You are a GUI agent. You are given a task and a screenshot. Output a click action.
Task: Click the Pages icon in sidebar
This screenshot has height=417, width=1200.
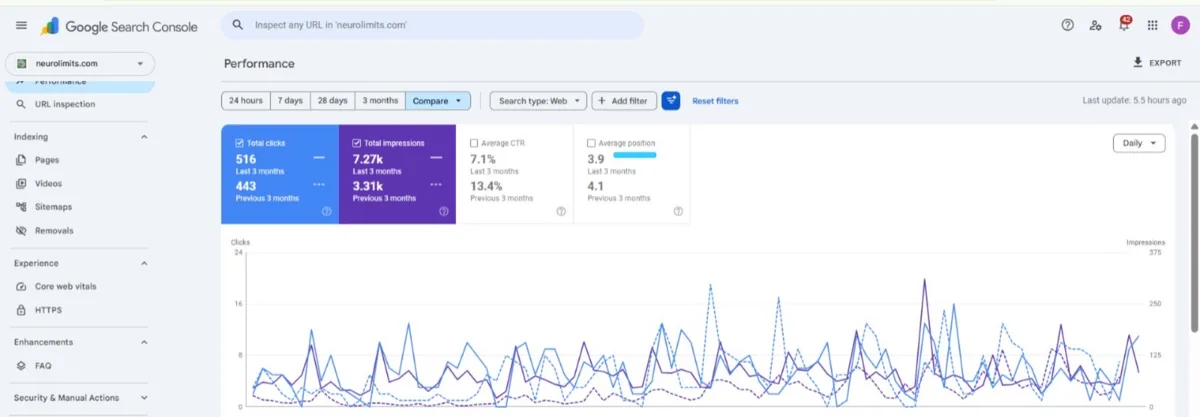[22, 160]
